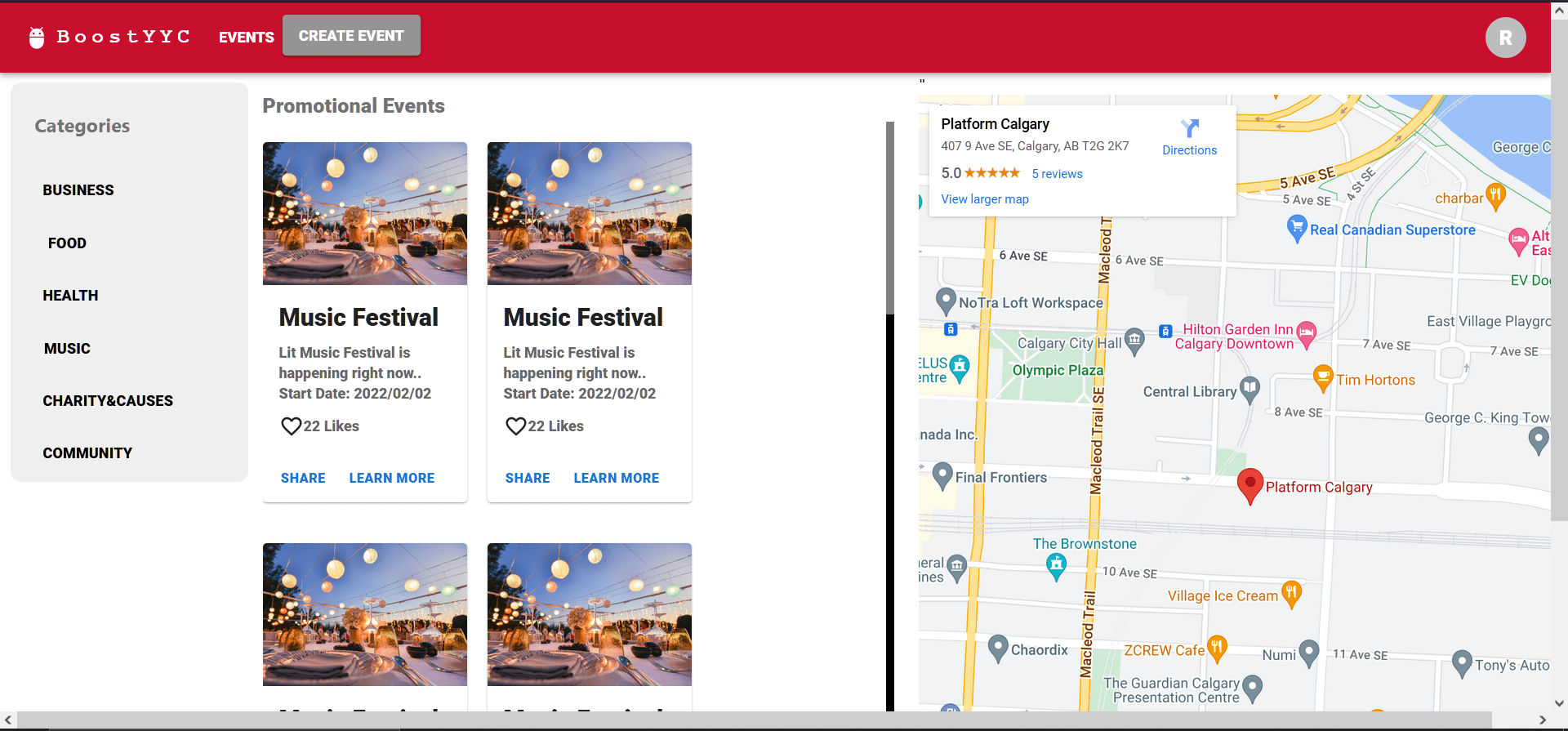The height and width of the screenshot is (731, 1568).
Task: Click the Village Ice Cream restaurant marker
Action: click(x=1291, y=594)
